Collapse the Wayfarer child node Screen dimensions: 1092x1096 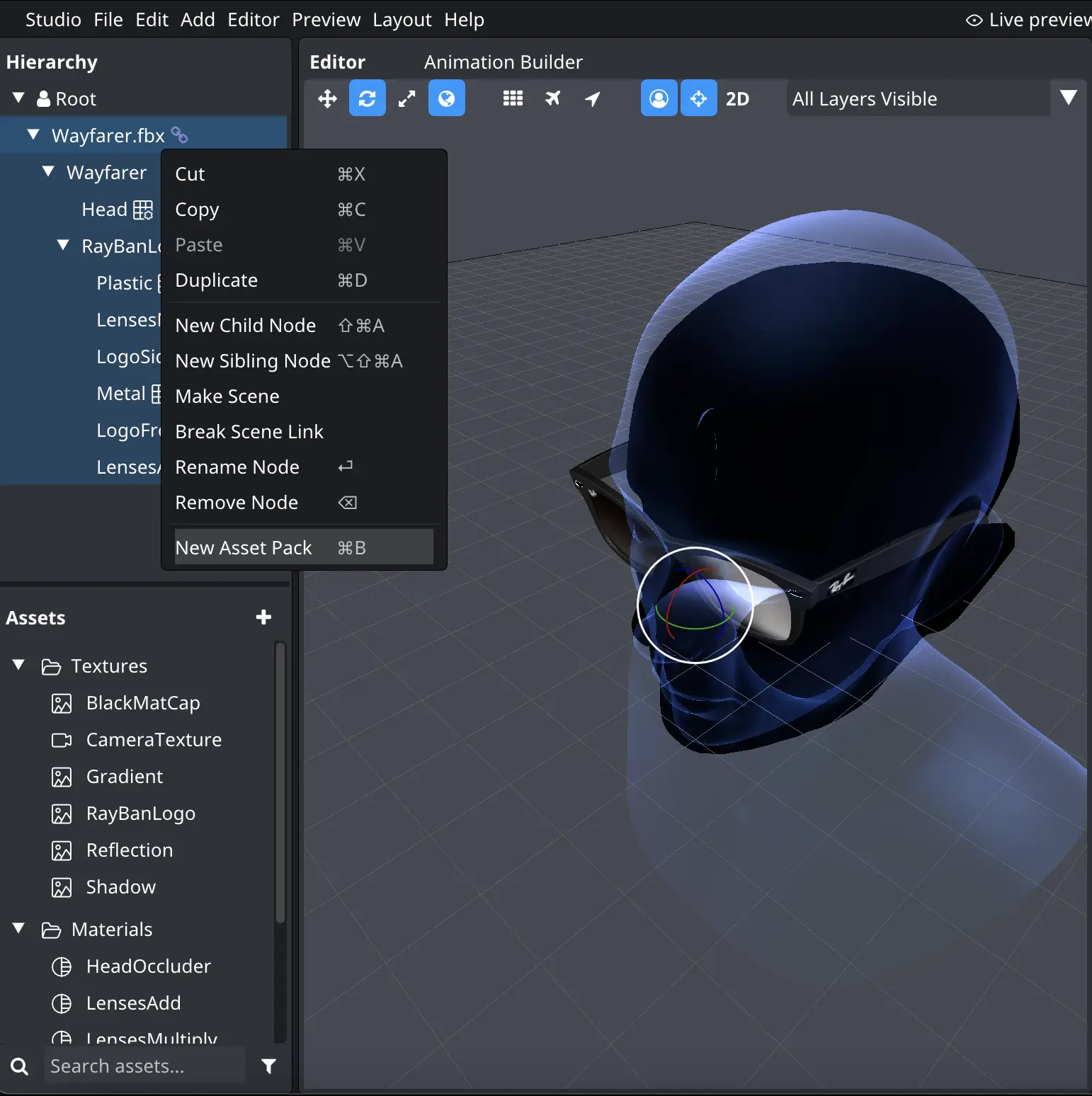pos(48,171)
